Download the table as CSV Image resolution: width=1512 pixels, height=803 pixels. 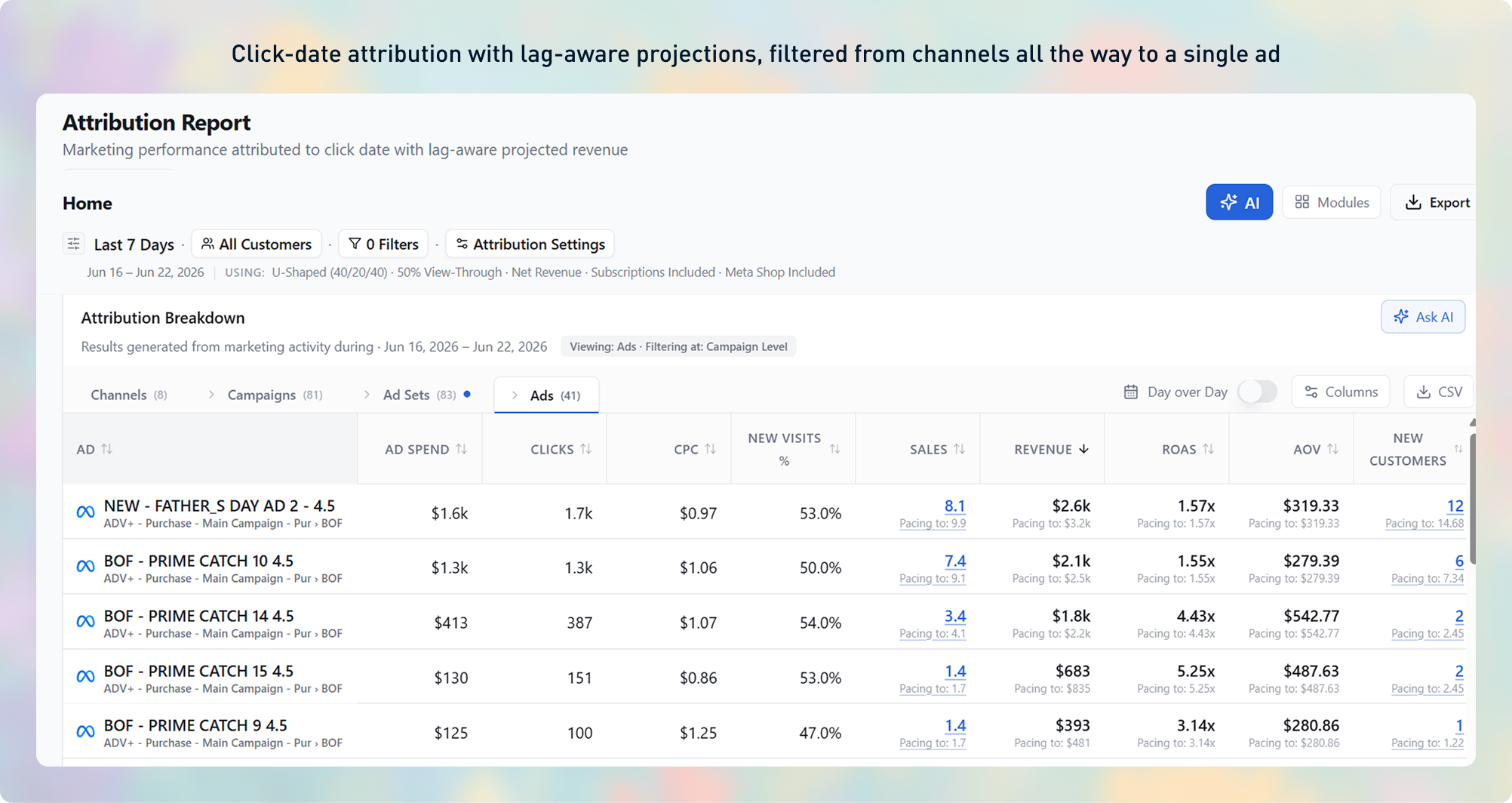point(1439,392)
